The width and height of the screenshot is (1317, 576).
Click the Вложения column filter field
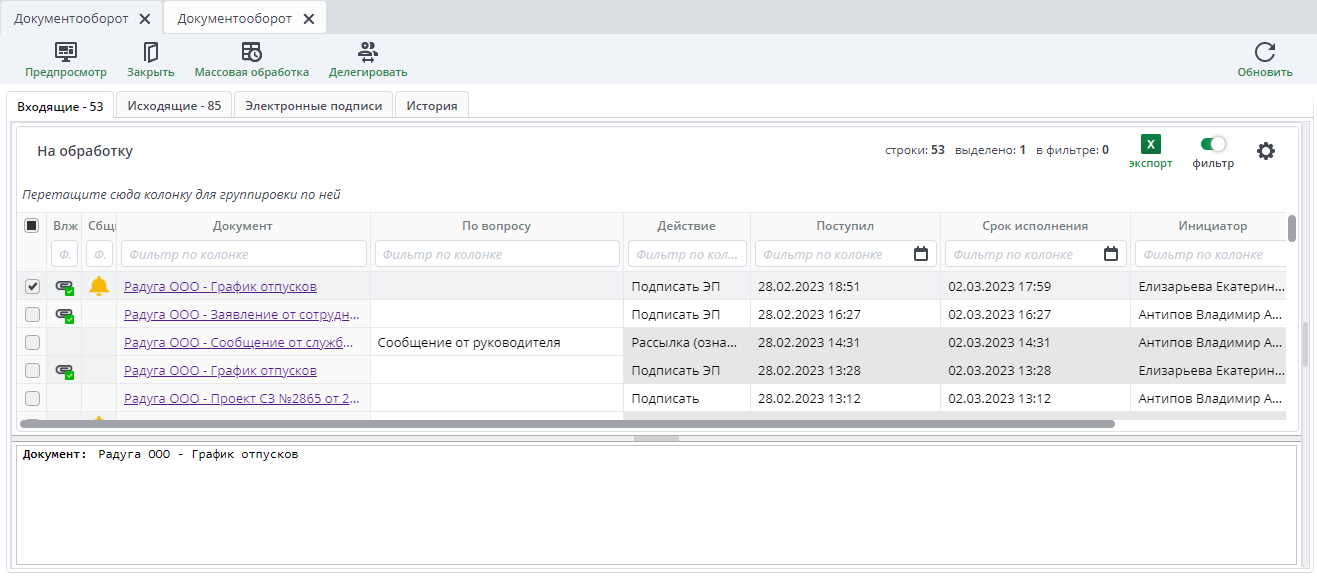[64, 254]
